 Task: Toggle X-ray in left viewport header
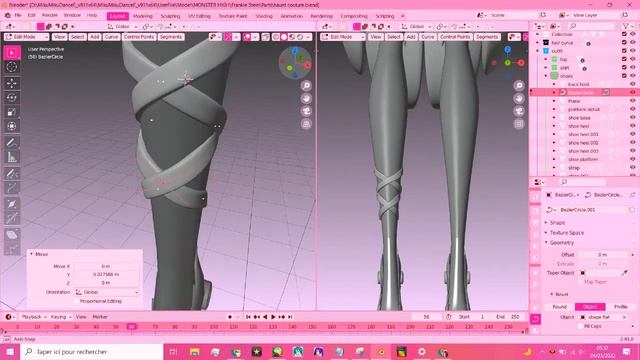click(266, 37)
